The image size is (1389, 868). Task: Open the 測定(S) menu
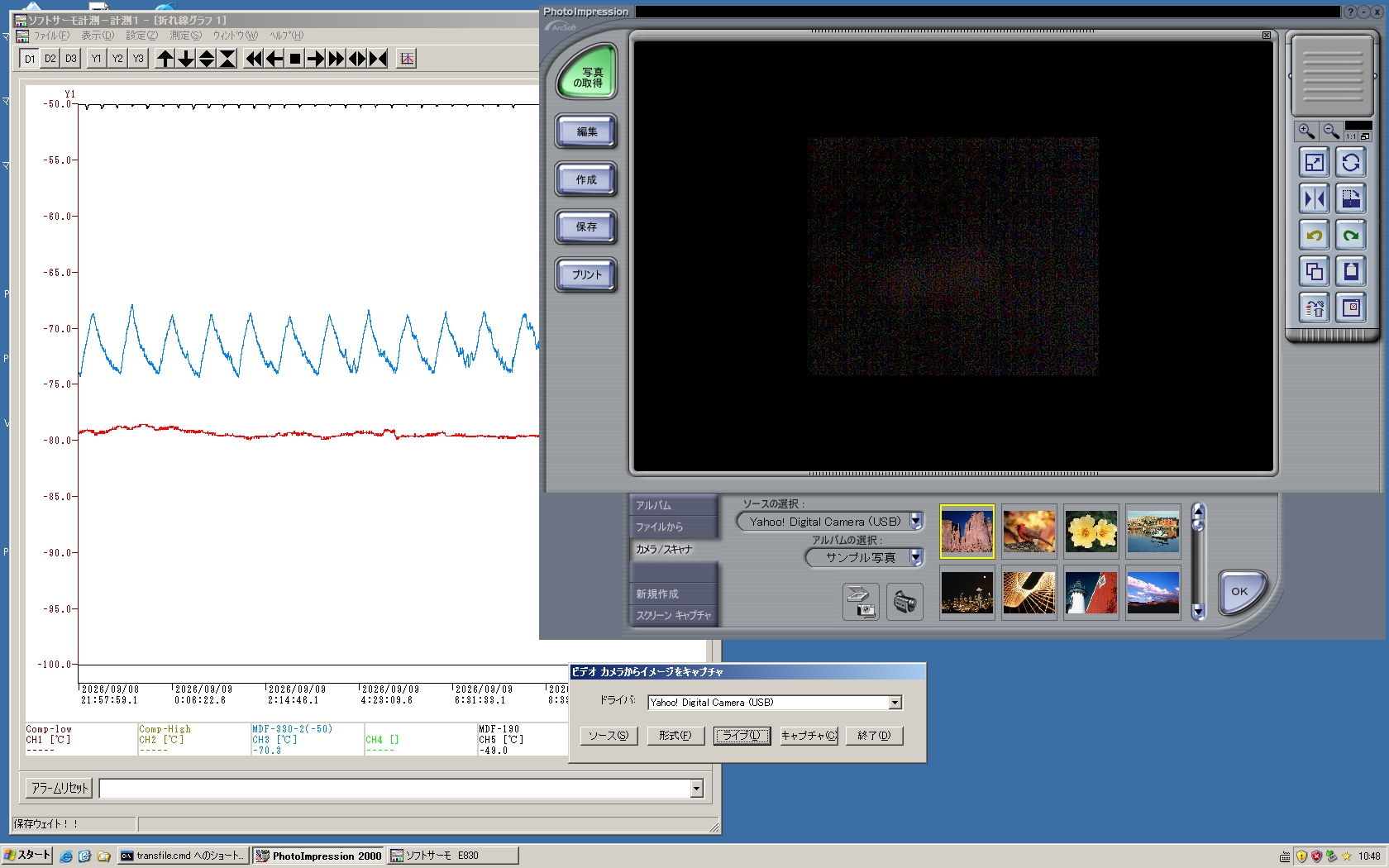coord(185,36)
